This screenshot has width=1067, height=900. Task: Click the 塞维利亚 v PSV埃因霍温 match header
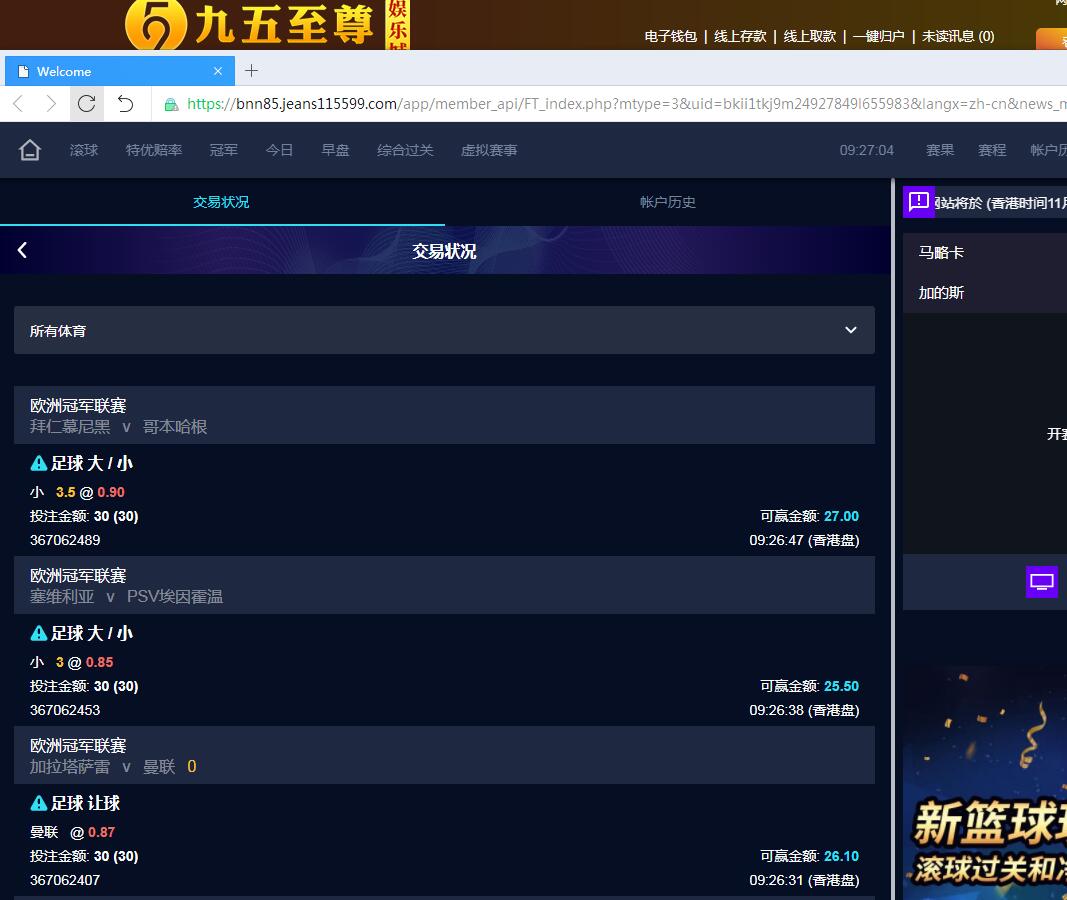pos(444,586)
